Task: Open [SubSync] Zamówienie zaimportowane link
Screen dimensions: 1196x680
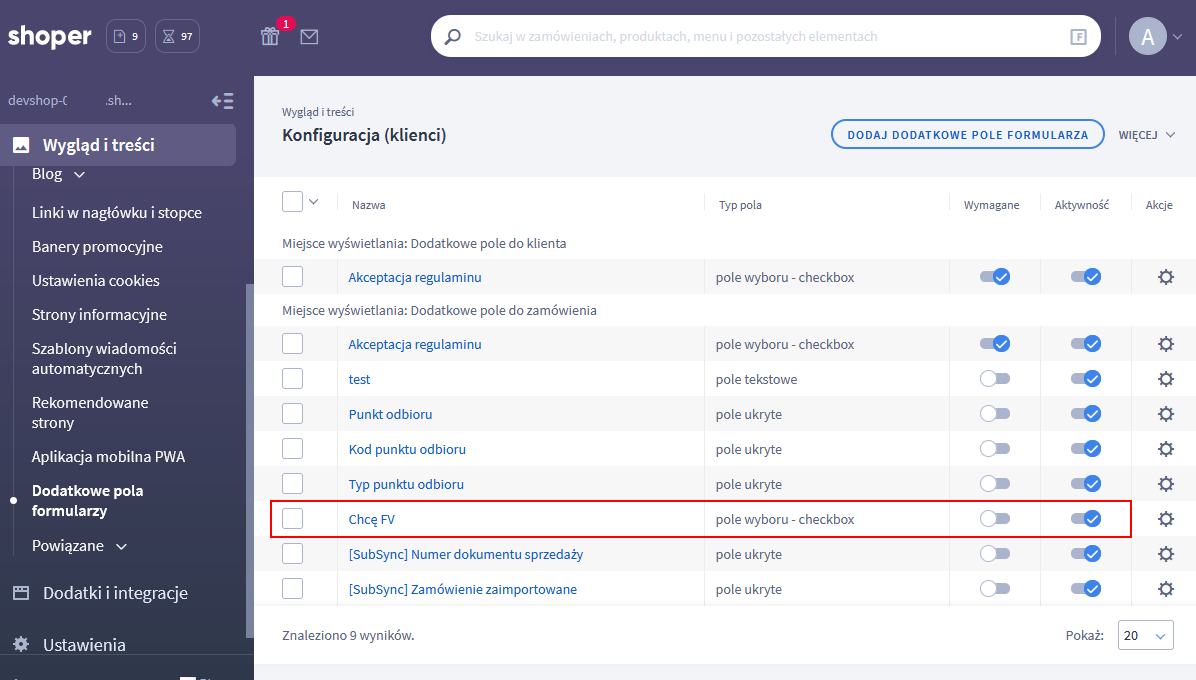Action: 462,589
